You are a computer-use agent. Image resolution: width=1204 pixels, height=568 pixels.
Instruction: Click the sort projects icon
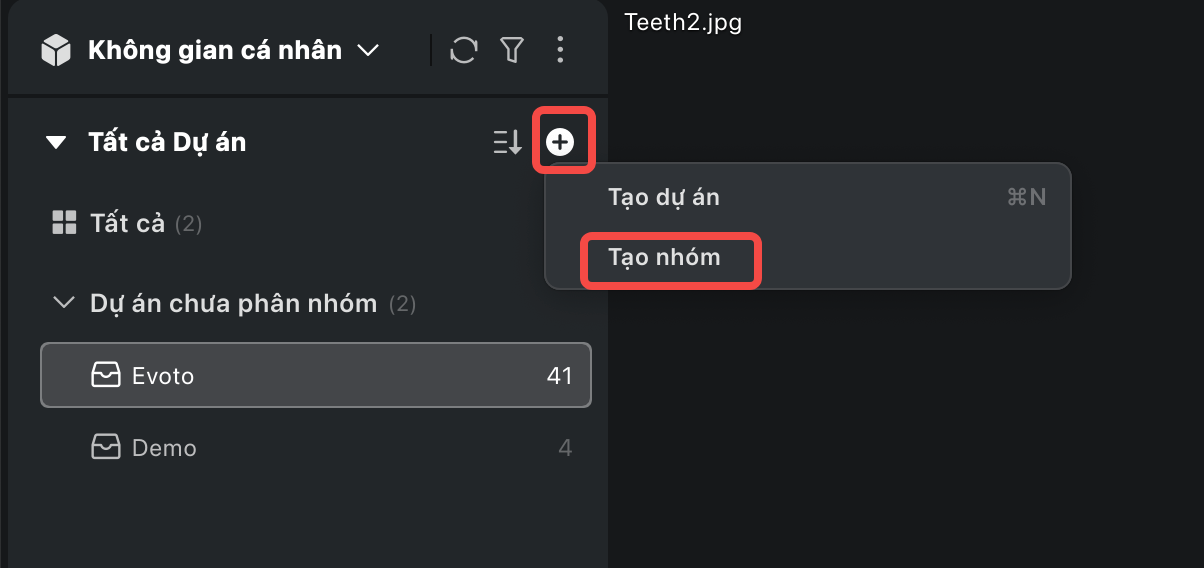pos(508,143)
